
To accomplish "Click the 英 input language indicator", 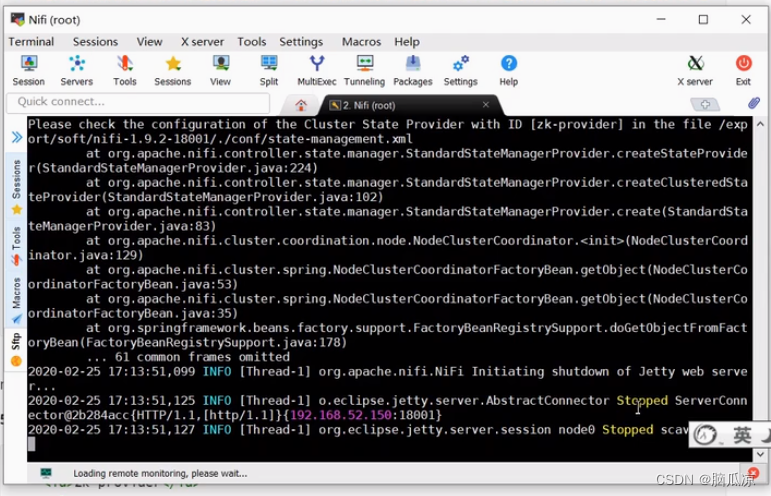I will click(x=741, y=435).
